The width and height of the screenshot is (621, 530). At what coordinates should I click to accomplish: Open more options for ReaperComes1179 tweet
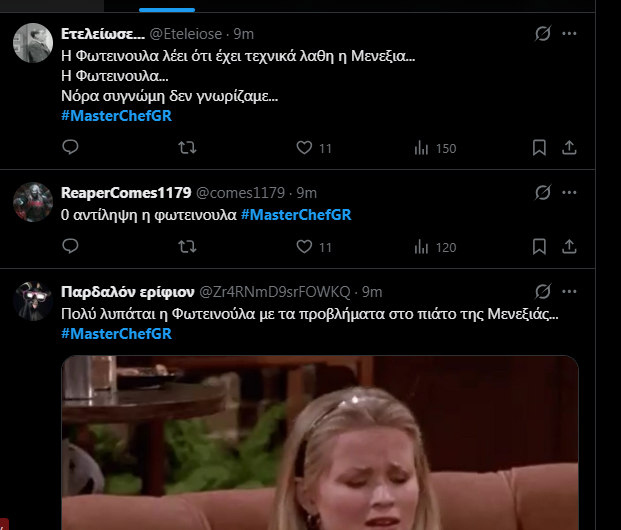click(x=569, y=193)
